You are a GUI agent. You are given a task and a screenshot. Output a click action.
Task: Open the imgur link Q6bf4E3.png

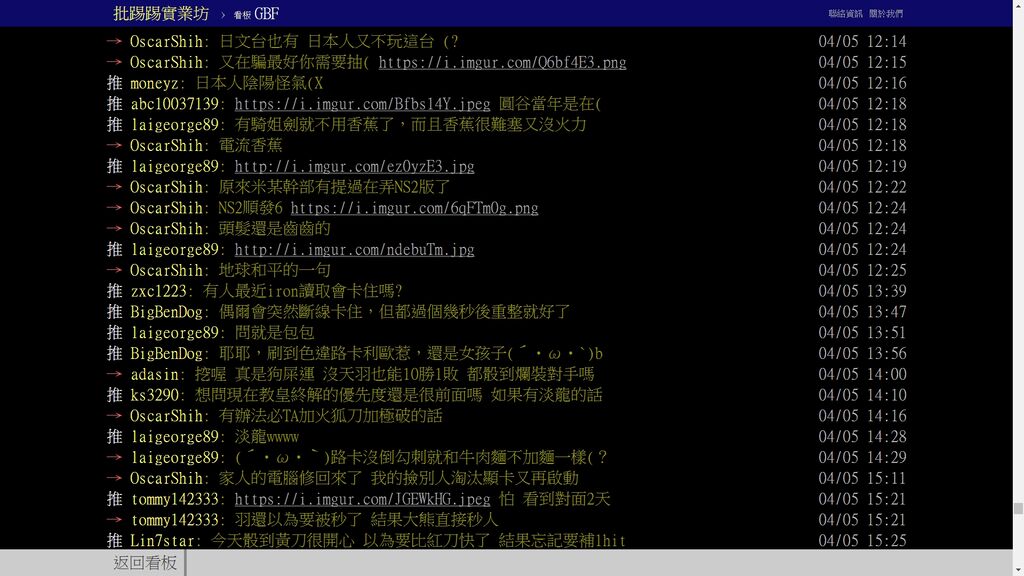pos(502,62)
